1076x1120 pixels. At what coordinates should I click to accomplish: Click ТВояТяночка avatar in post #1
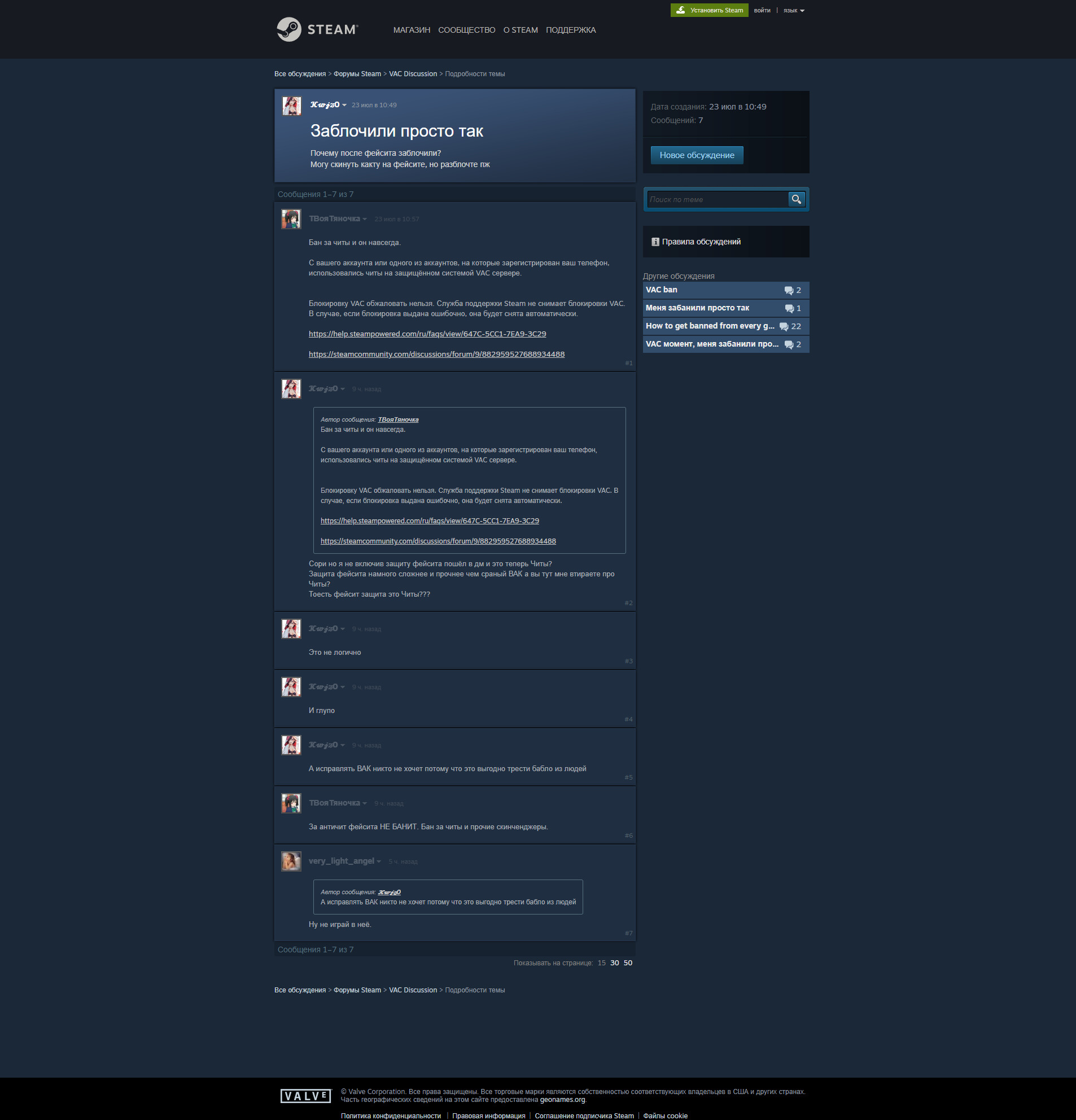[x=291, y=219]
